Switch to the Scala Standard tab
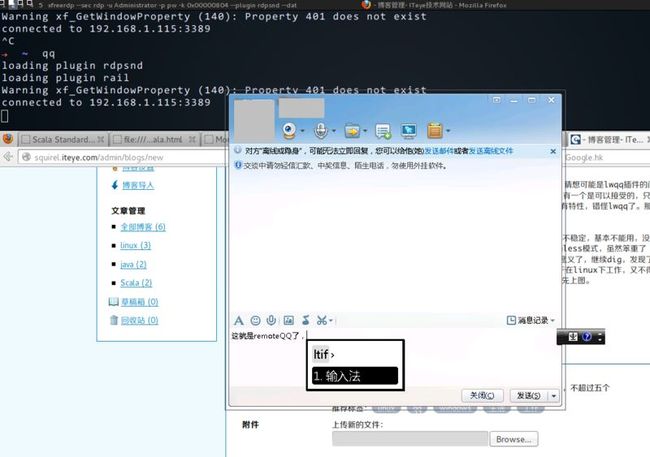Viewport: 650px width, 457px height. (x=63, y=139)
